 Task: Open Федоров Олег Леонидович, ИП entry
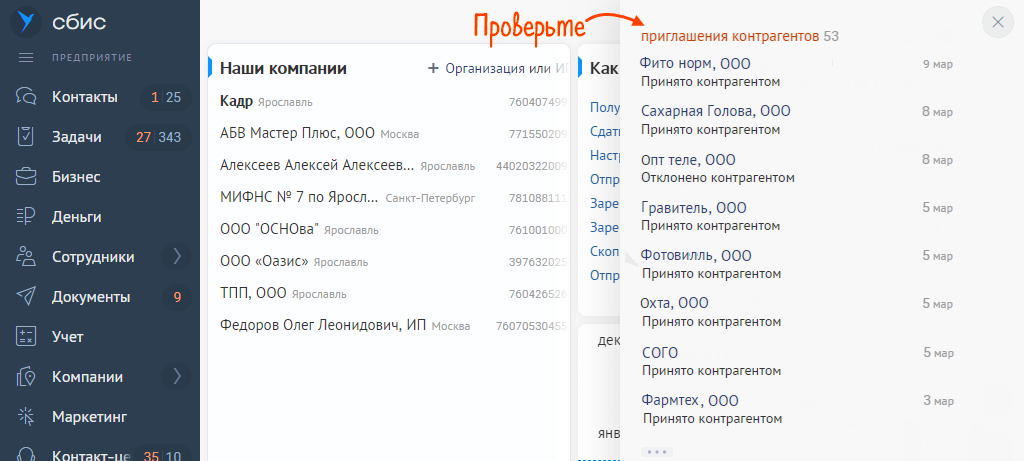pyautogui.click(x=324, y=325)
